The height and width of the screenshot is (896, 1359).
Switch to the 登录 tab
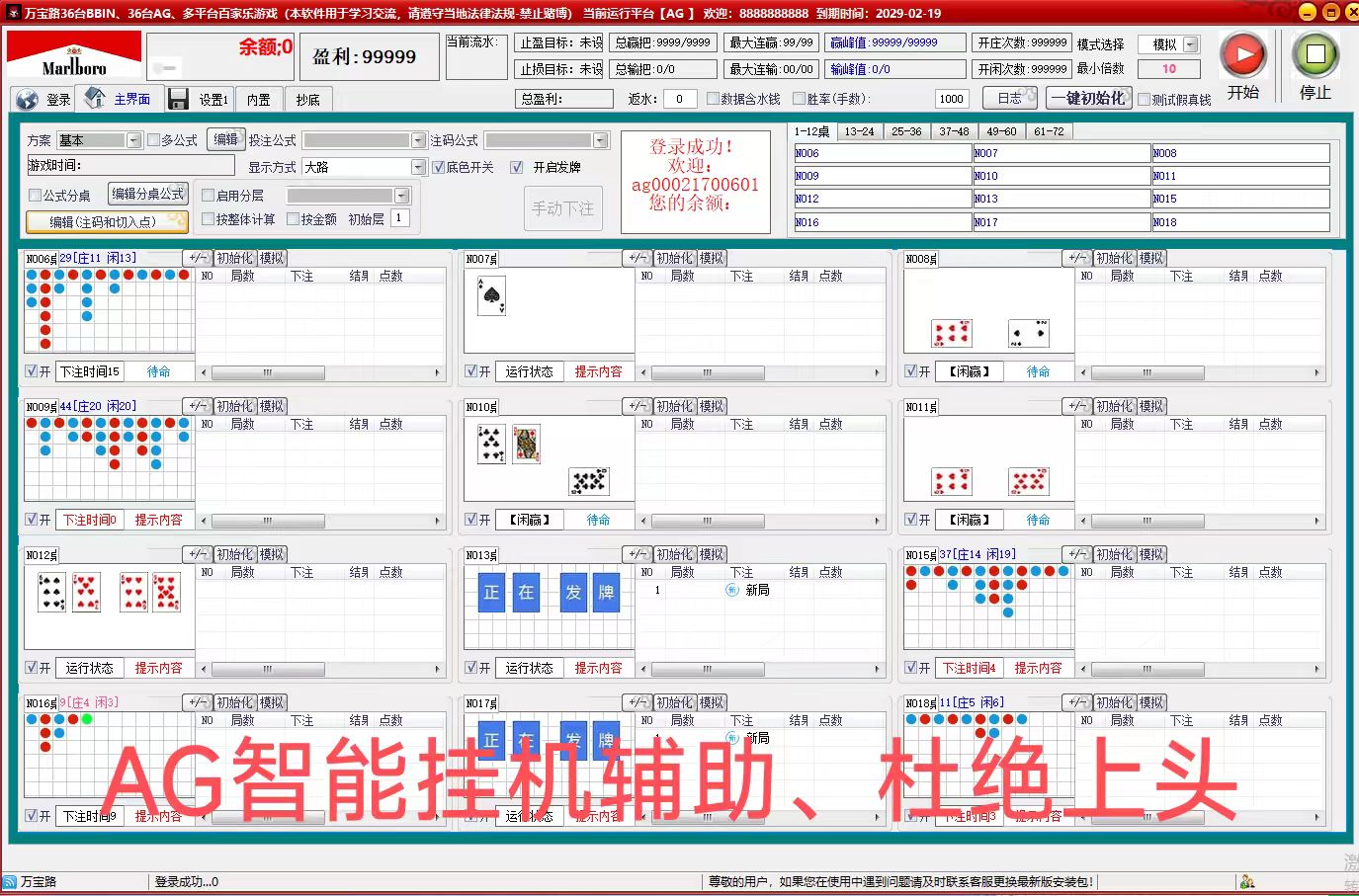[43, 100]
